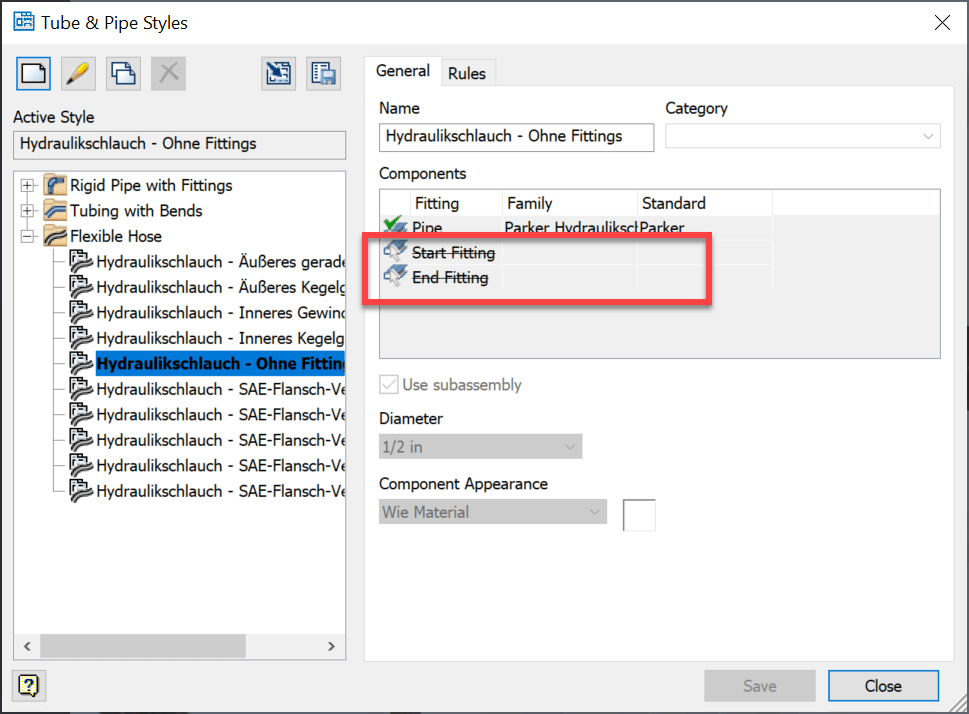Click the End Fitting row label
The width and height of the screenshot is (969, 714).
pyautogui.click(x=450, y=278)
